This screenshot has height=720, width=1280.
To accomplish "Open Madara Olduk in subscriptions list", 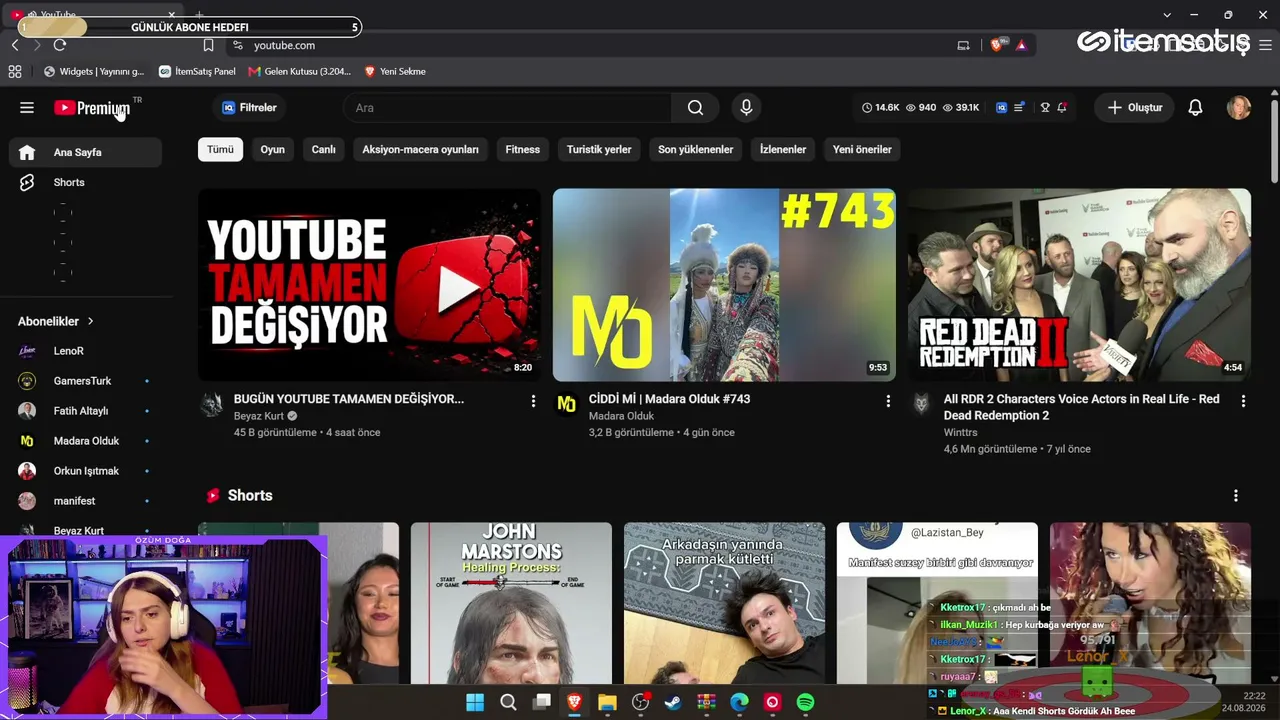I will (x=86, y=441).
